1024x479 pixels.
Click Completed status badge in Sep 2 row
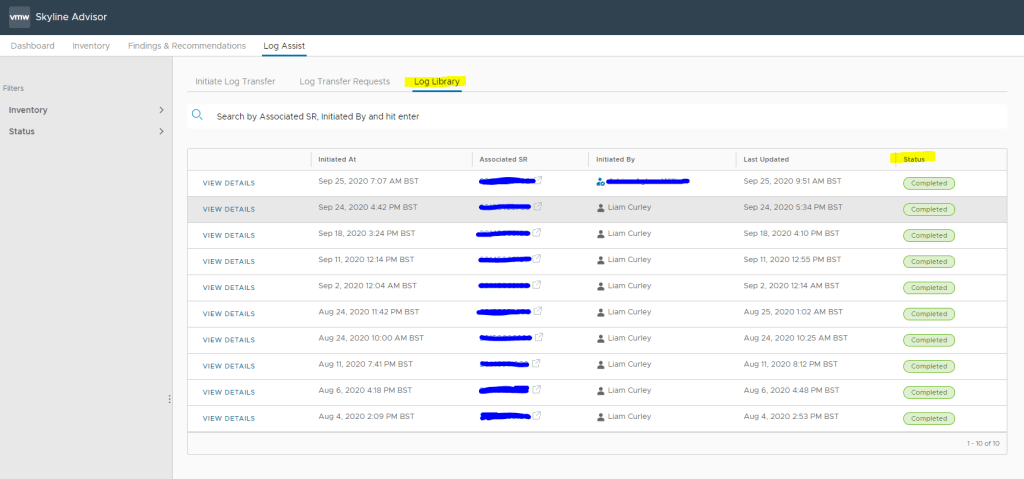coord(928,288)
